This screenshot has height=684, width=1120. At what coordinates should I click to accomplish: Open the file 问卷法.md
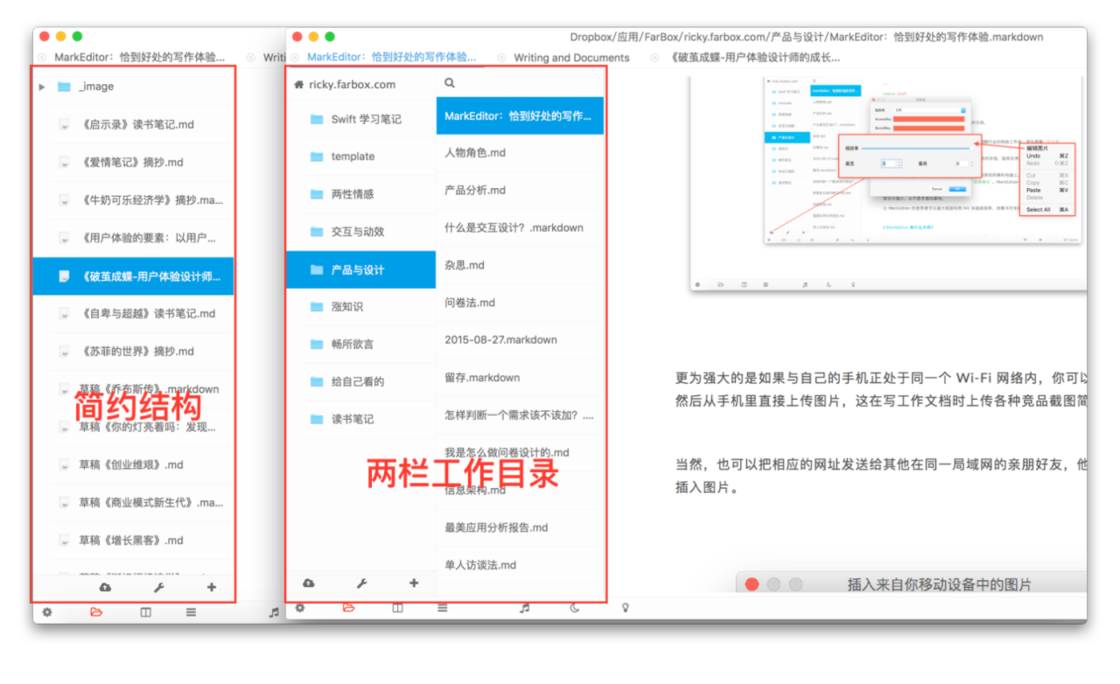tap(520, 303)
